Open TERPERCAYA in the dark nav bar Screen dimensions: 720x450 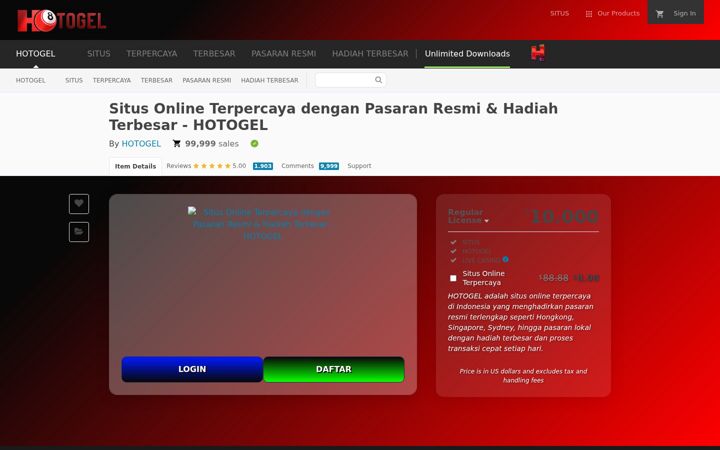[x=152, y=54]
